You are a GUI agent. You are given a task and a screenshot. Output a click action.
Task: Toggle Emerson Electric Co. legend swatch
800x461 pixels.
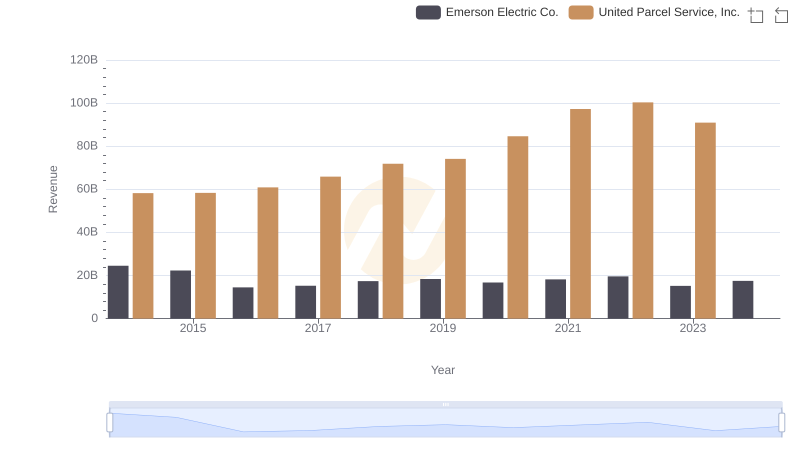428,12
